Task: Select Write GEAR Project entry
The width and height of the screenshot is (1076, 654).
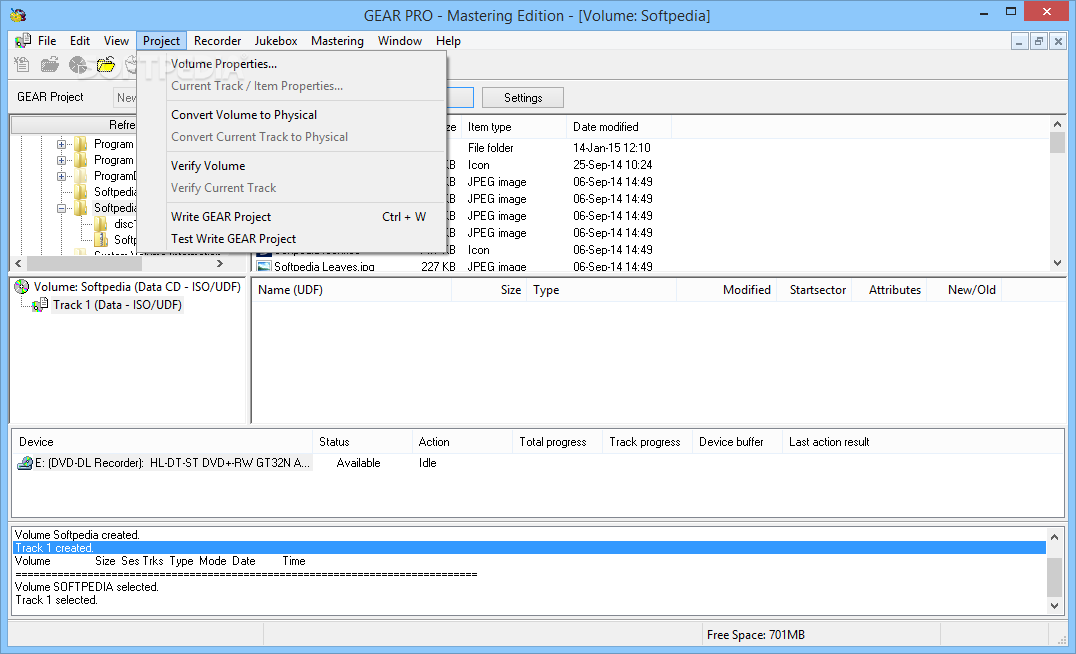Action: tap(292, 216)
